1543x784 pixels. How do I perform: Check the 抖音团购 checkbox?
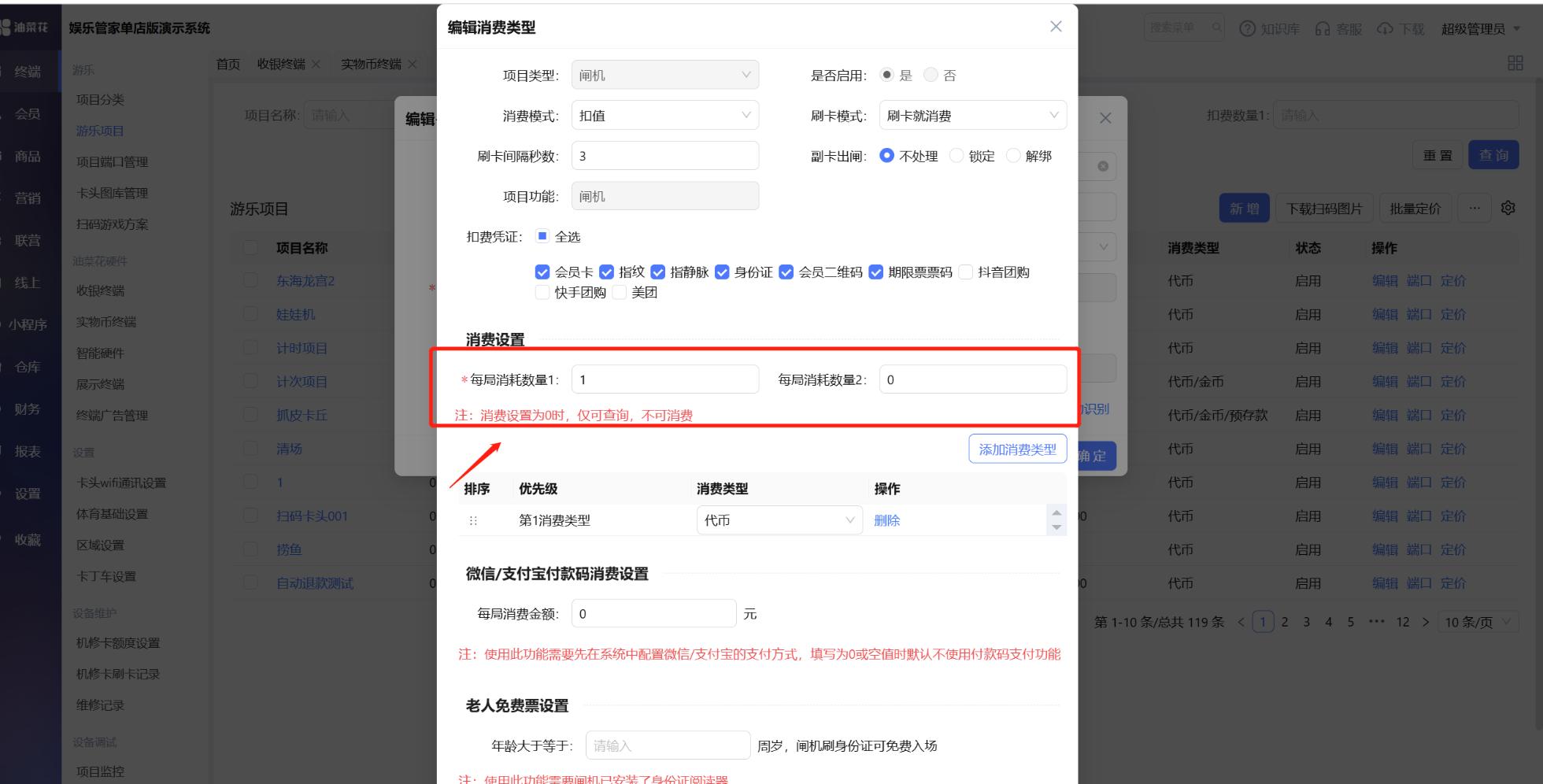coord(966,272)
